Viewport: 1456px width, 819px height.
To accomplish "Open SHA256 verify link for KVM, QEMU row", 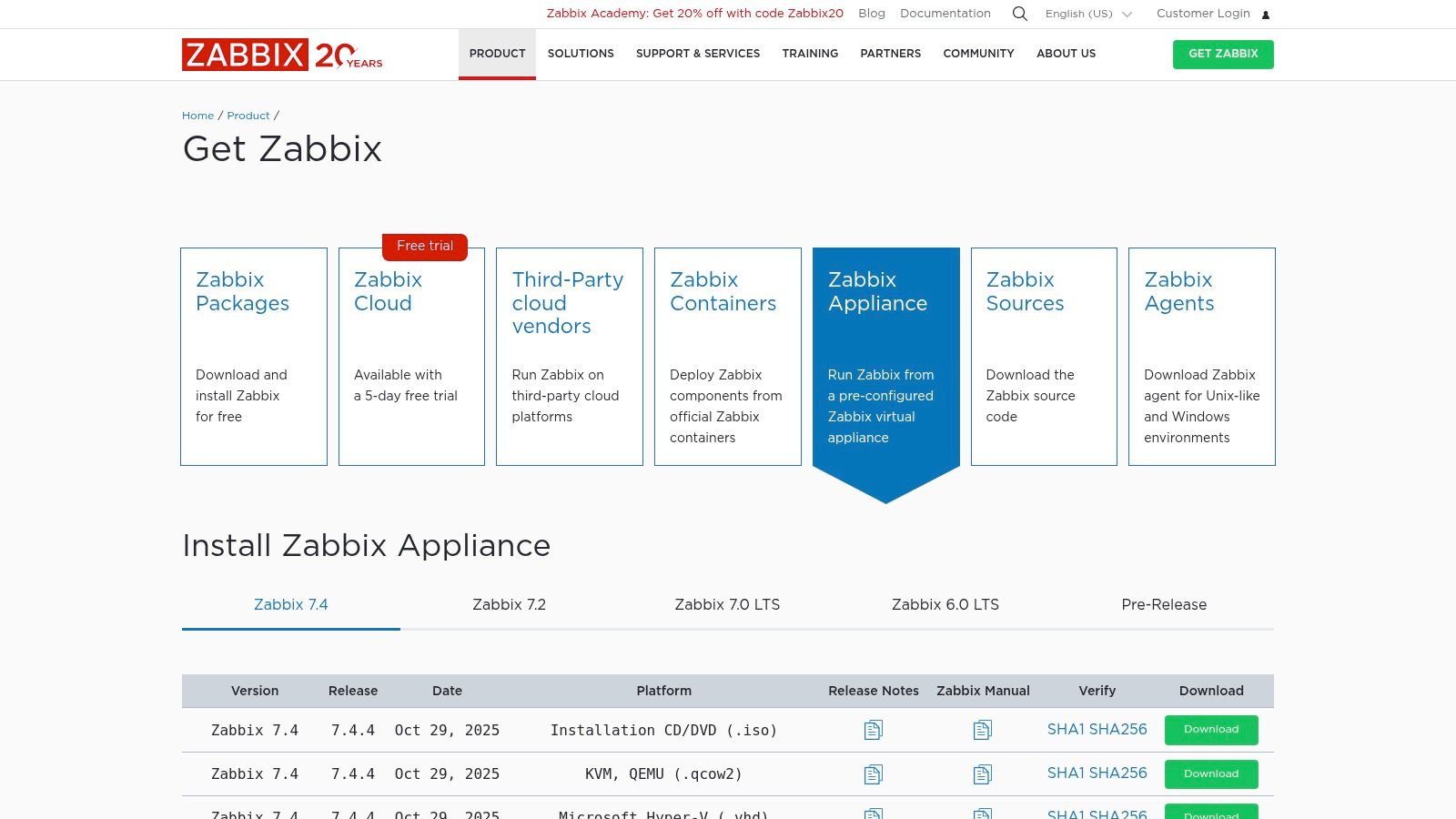I will (x=1117, y=773).
